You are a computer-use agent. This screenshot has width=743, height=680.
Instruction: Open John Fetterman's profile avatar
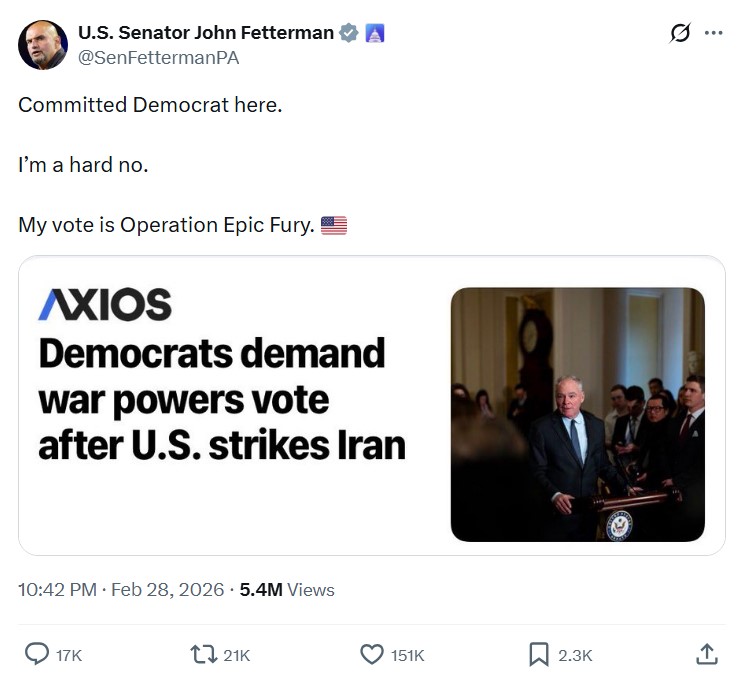(43, 44)
